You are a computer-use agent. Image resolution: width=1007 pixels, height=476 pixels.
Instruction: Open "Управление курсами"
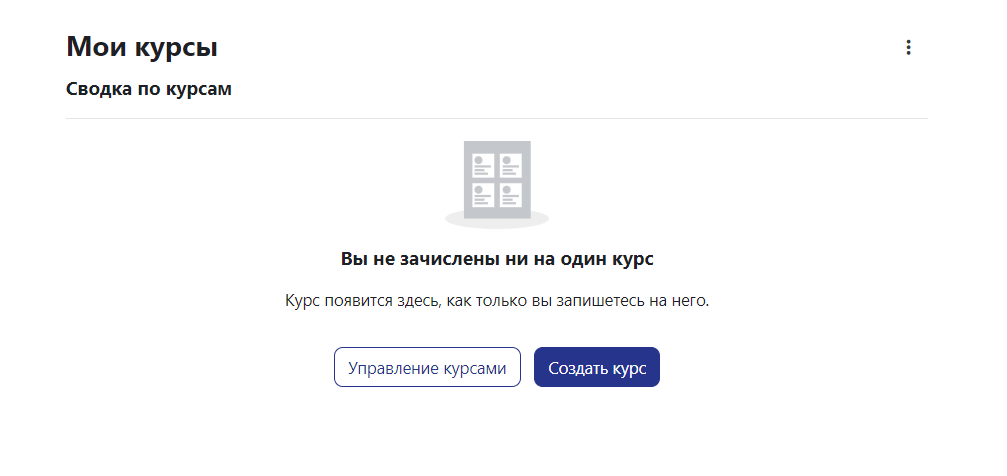click(x=427, y=367)
